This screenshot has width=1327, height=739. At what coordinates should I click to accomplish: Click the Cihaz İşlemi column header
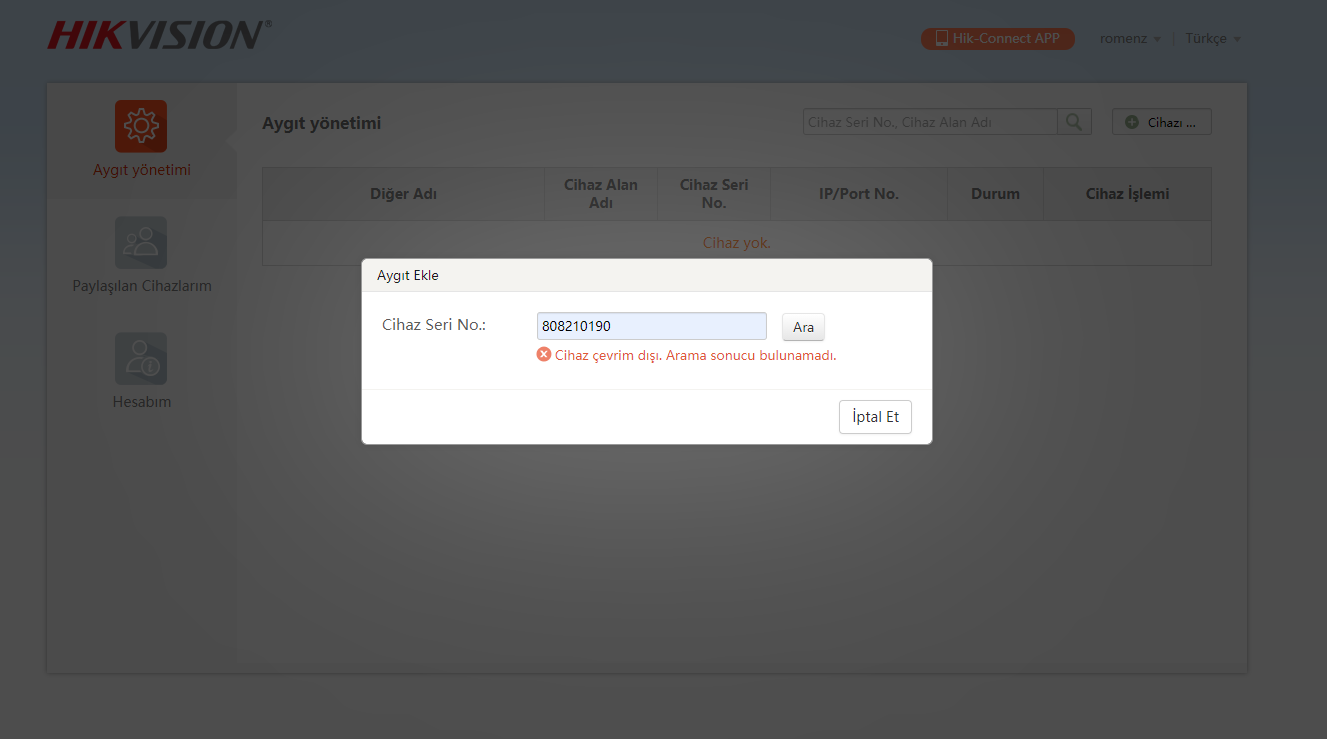coord(1127,194)
